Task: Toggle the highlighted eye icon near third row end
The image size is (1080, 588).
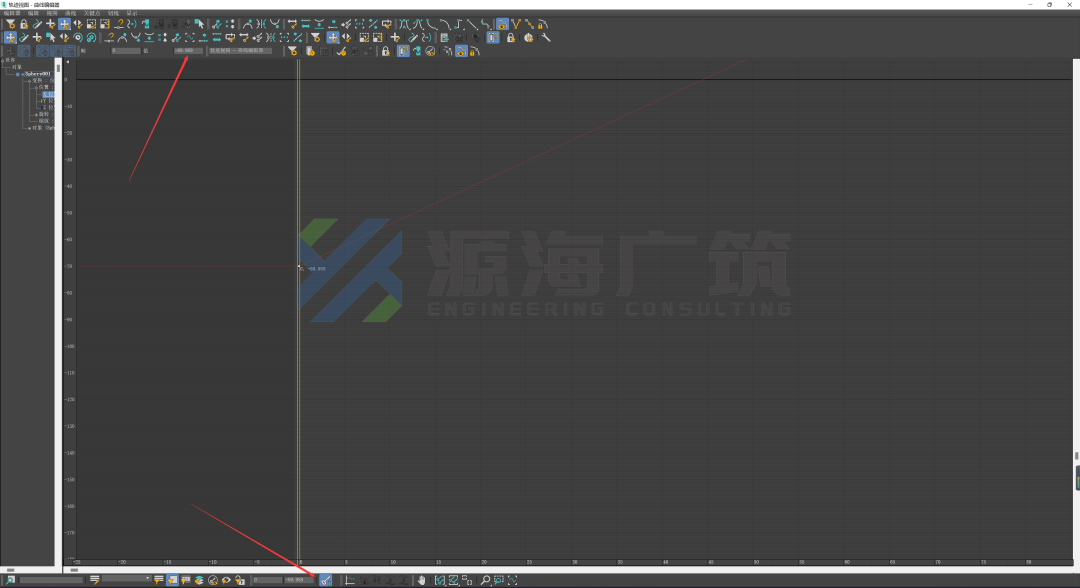Action: 461,51
